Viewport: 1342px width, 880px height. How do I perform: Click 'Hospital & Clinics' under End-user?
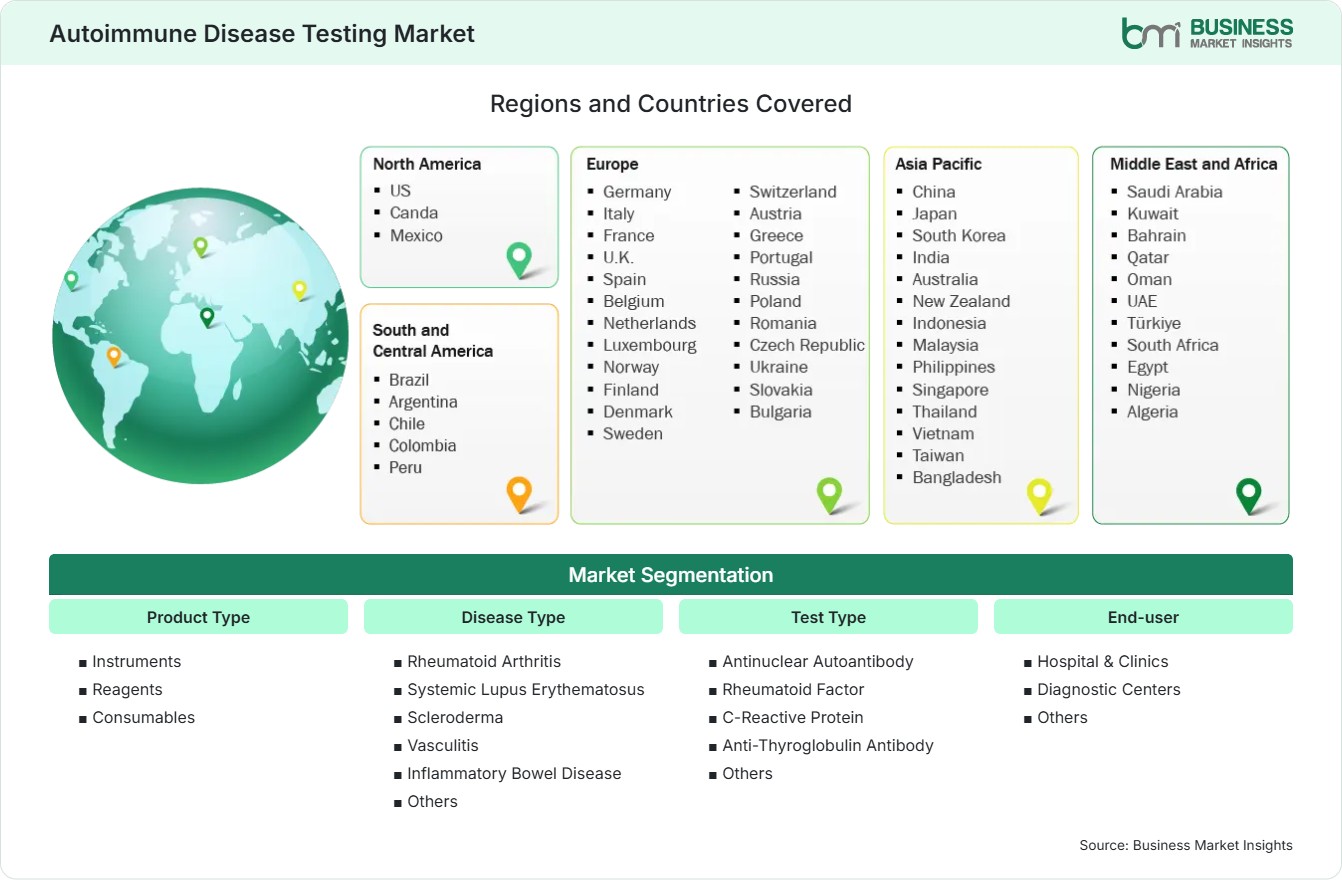(x=1103, y=661)
